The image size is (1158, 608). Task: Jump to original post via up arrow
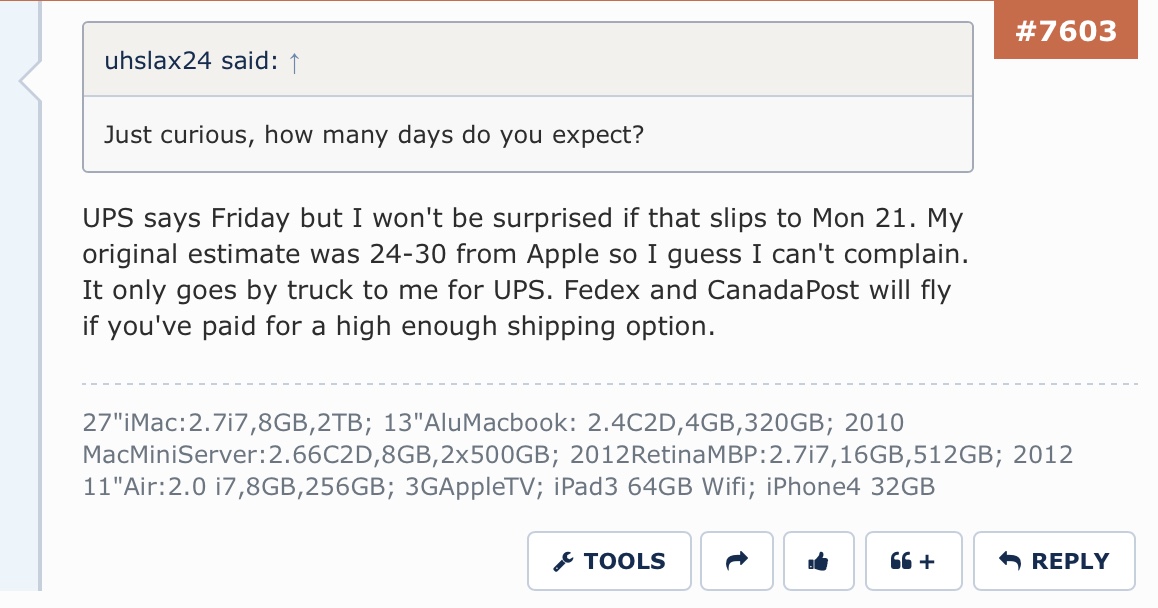(x=295, y=62)
